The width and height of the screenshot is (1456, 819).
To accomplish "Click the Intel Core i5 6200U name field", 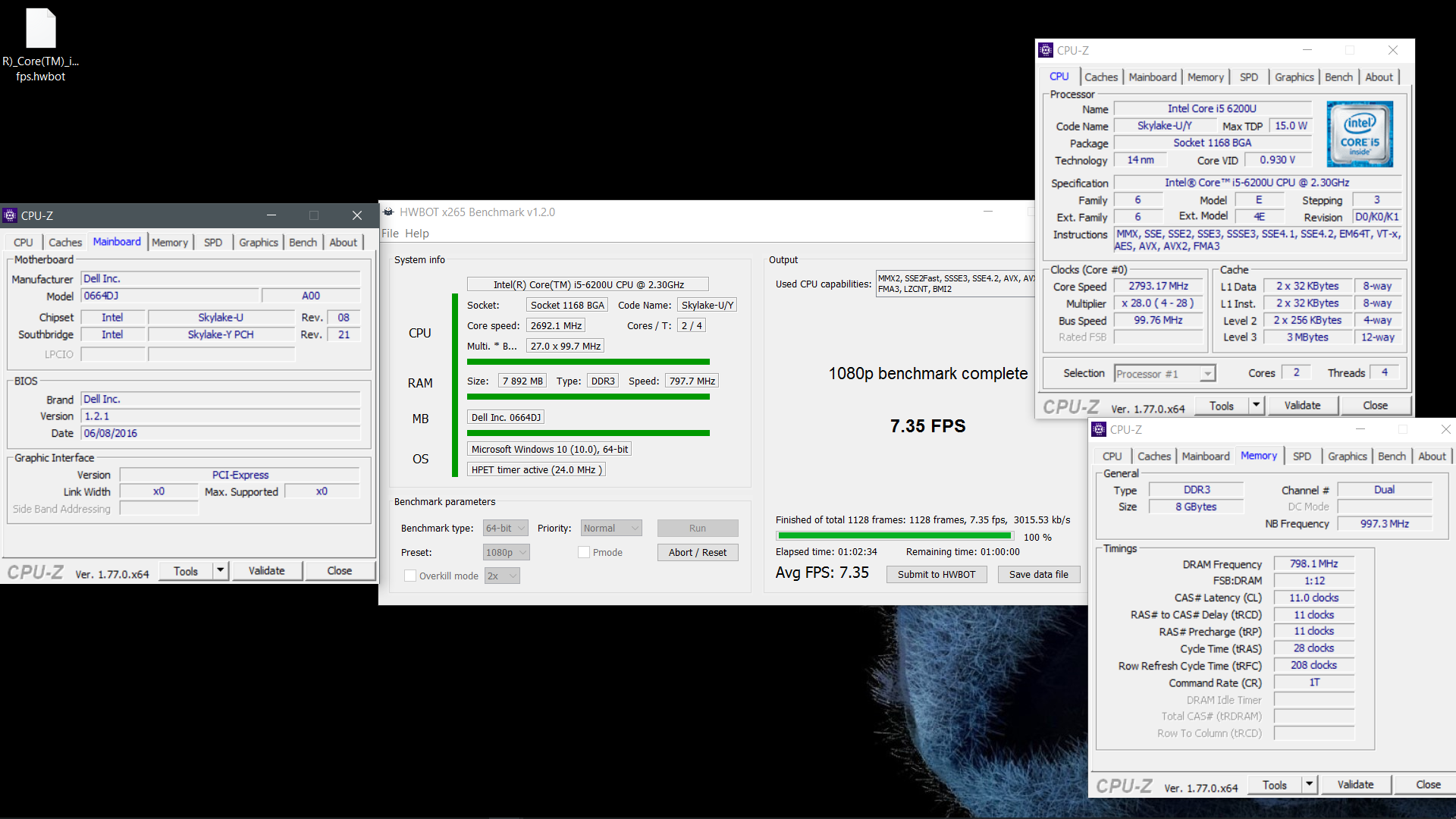I will tap(1212, 108).
